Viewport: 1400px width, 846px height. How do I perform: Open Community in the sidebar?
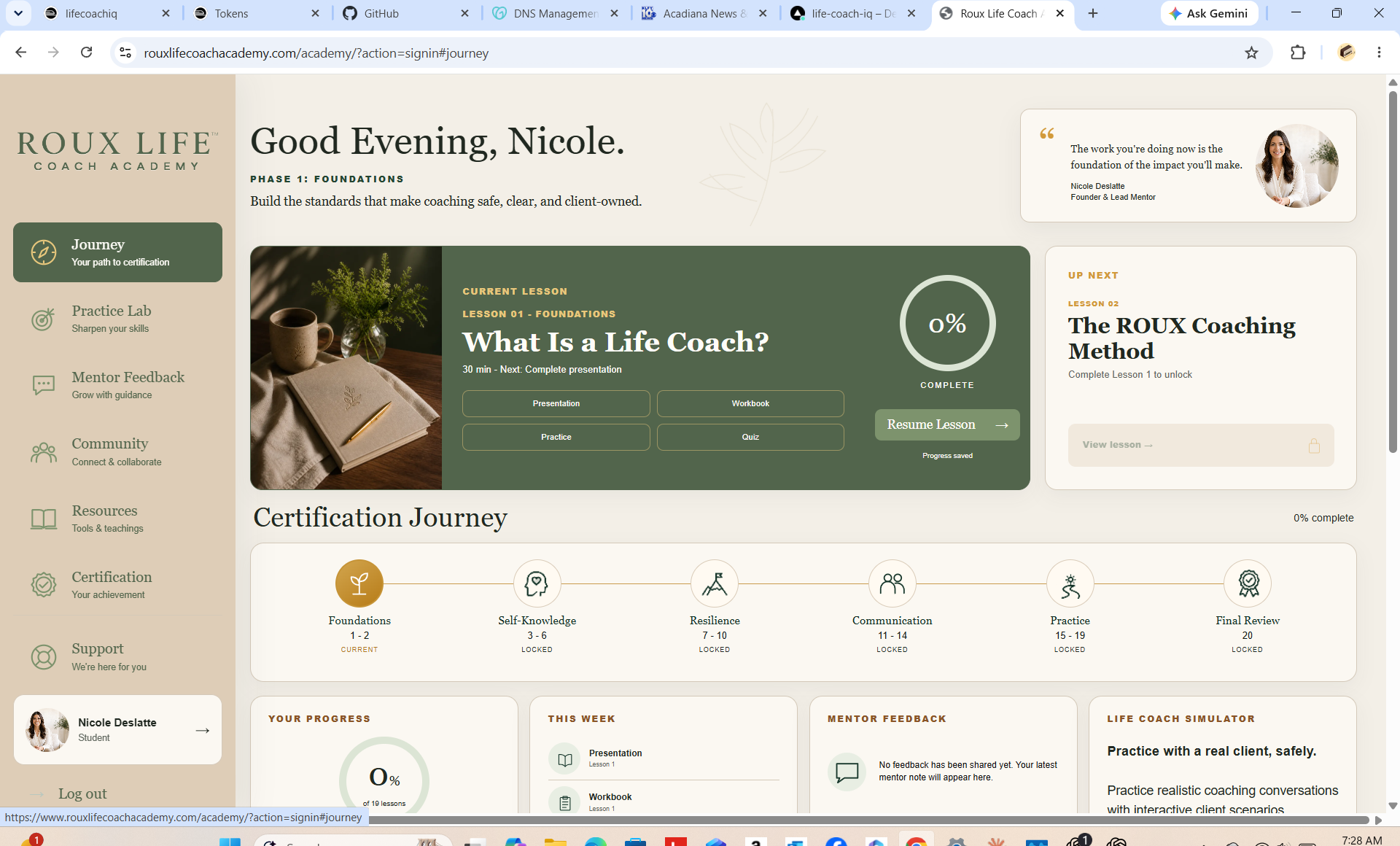coord(117,452)
